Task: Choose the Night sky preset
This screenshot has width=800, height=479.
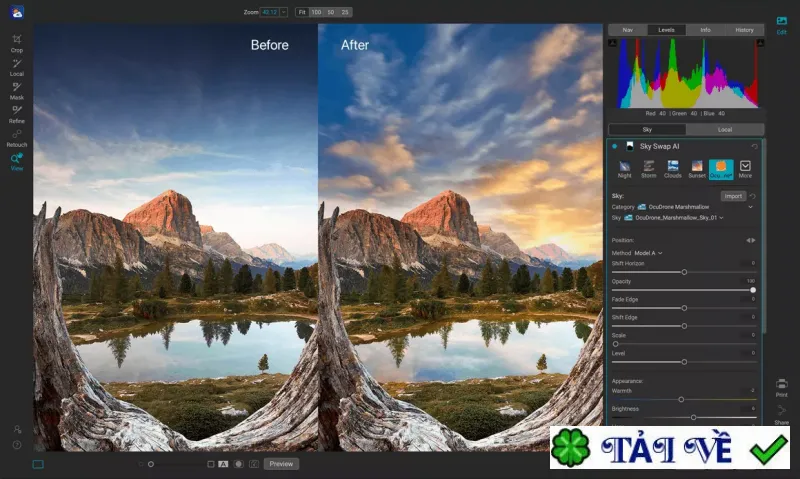Action: point(624,169)
